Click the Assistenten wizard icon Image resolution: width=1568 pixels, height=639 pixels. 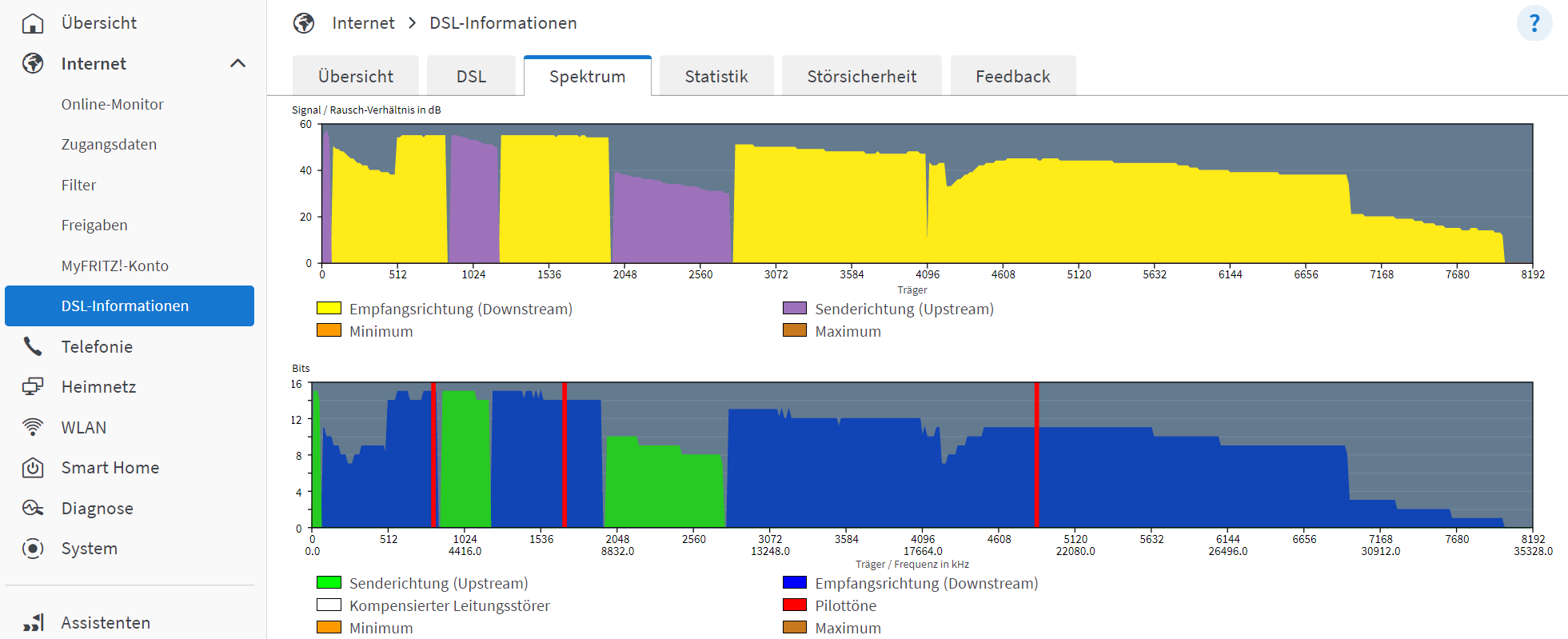33,622
